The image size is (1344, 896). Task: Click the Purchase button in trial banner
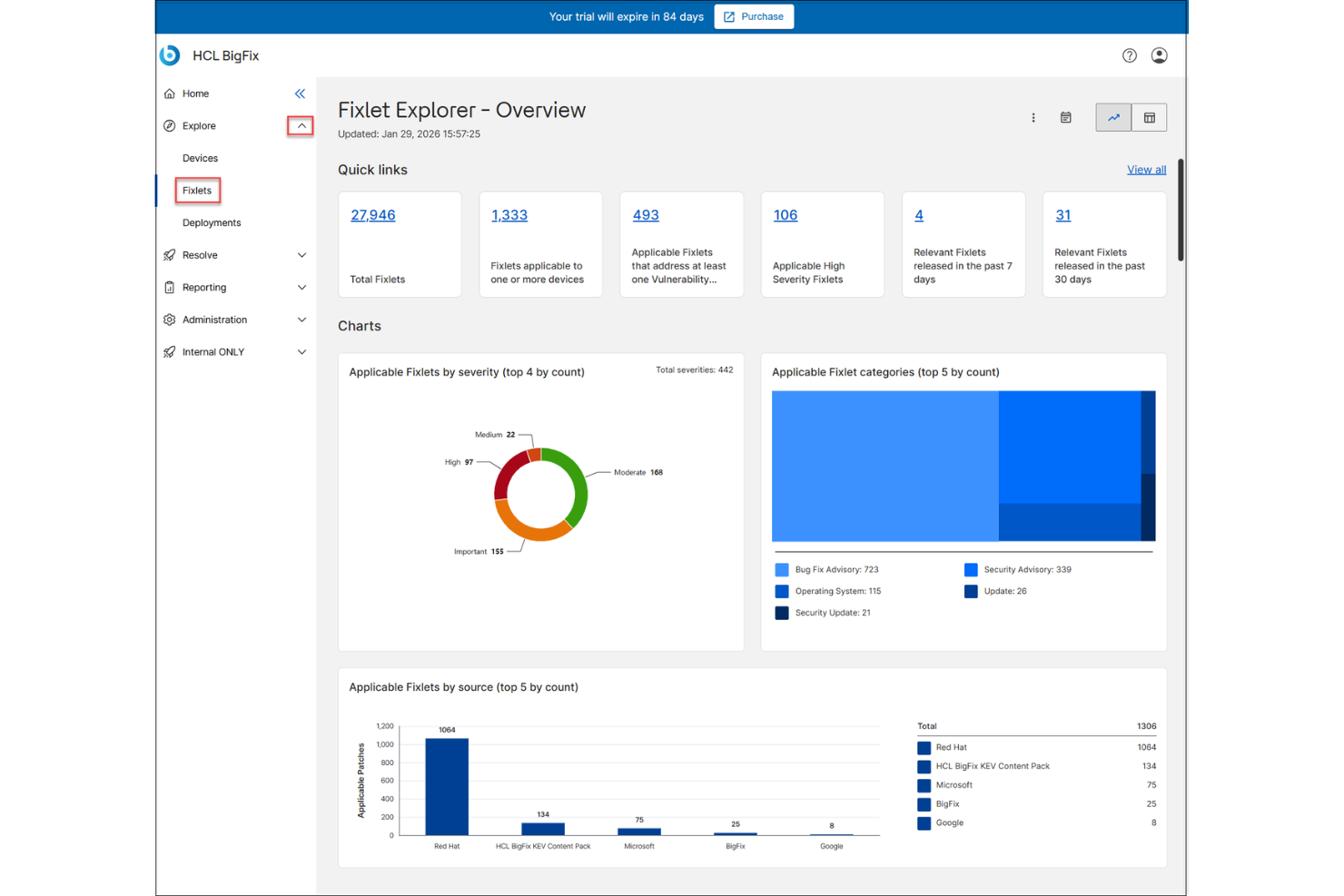pos(754,16)
